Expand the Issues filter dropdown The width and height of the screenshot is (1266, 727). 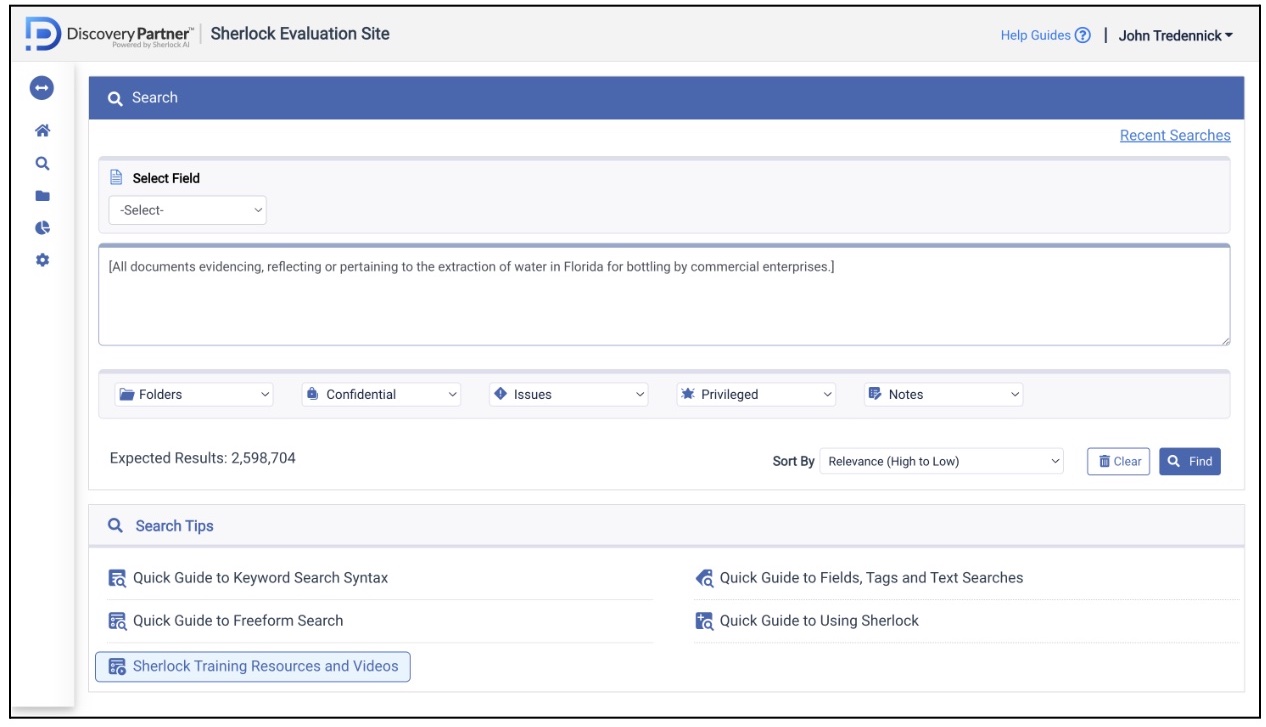click(569, 395)
